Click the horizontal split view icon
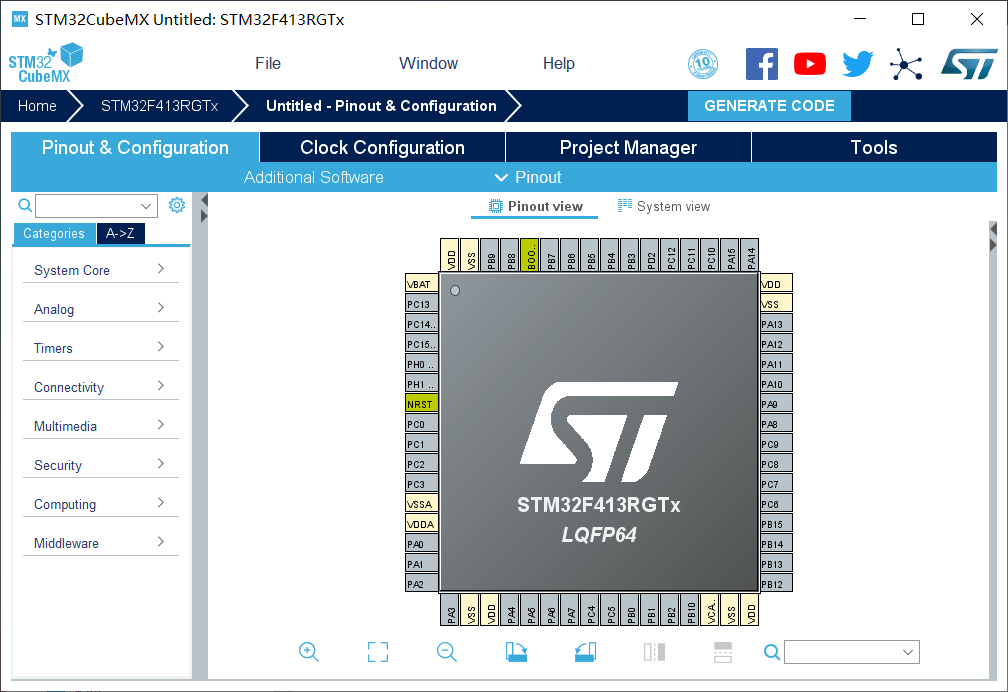1008x692 pixels. (723, 651)
